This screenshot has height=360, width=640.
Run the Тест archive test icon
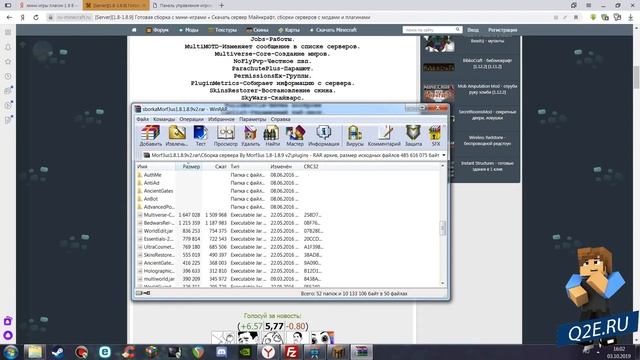[200, 136]
